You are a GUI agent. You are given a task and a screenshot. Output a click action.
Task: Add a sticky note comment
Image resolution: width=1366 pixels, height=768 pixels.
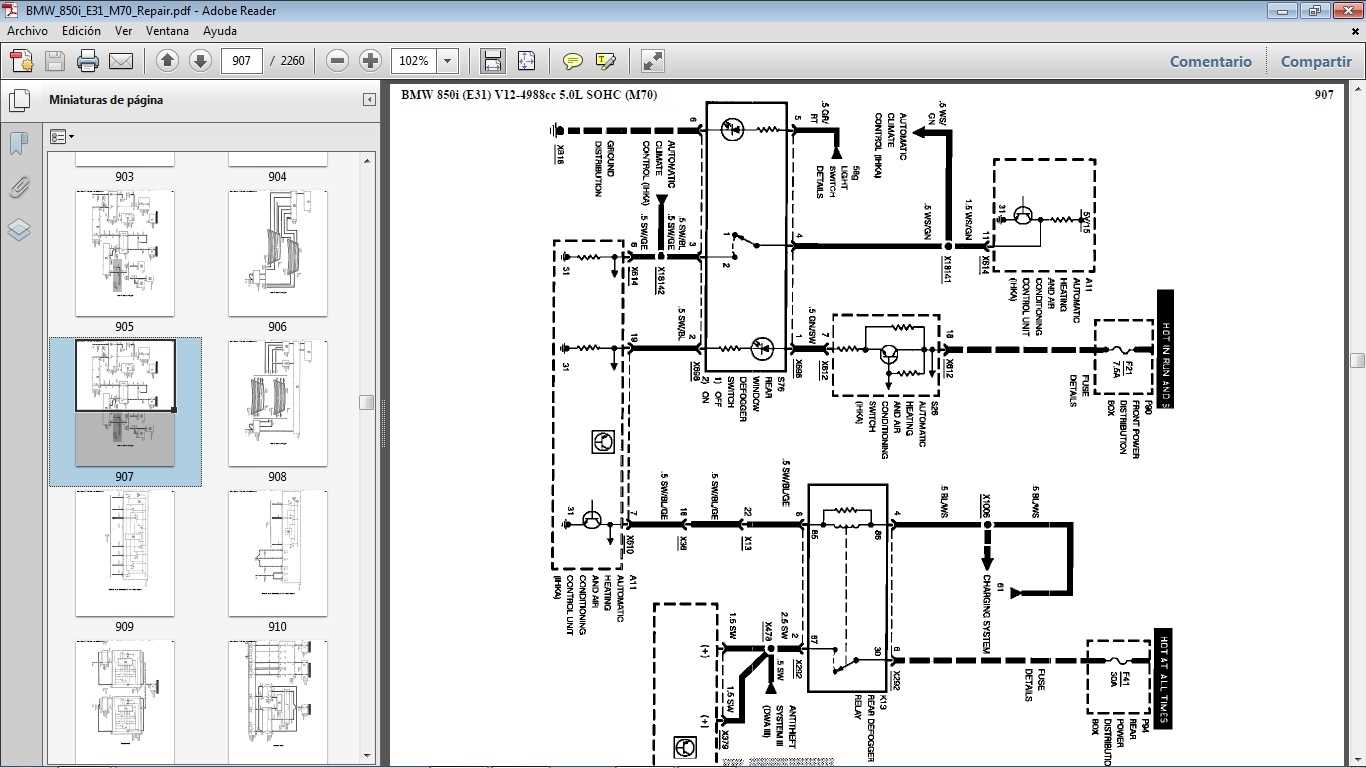tap(572, 61)
